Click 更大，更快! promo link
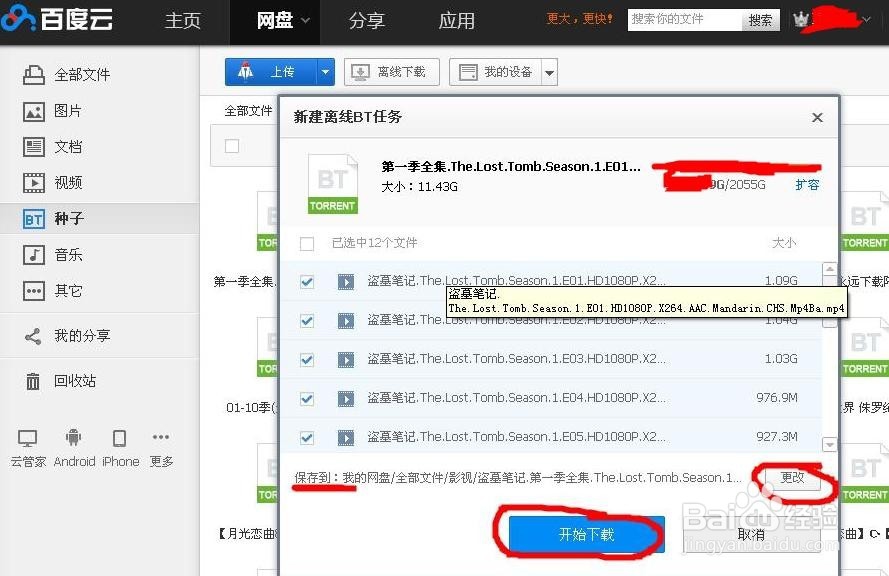Viewport: 889px width, 576px height. click(x=579, y=19)
